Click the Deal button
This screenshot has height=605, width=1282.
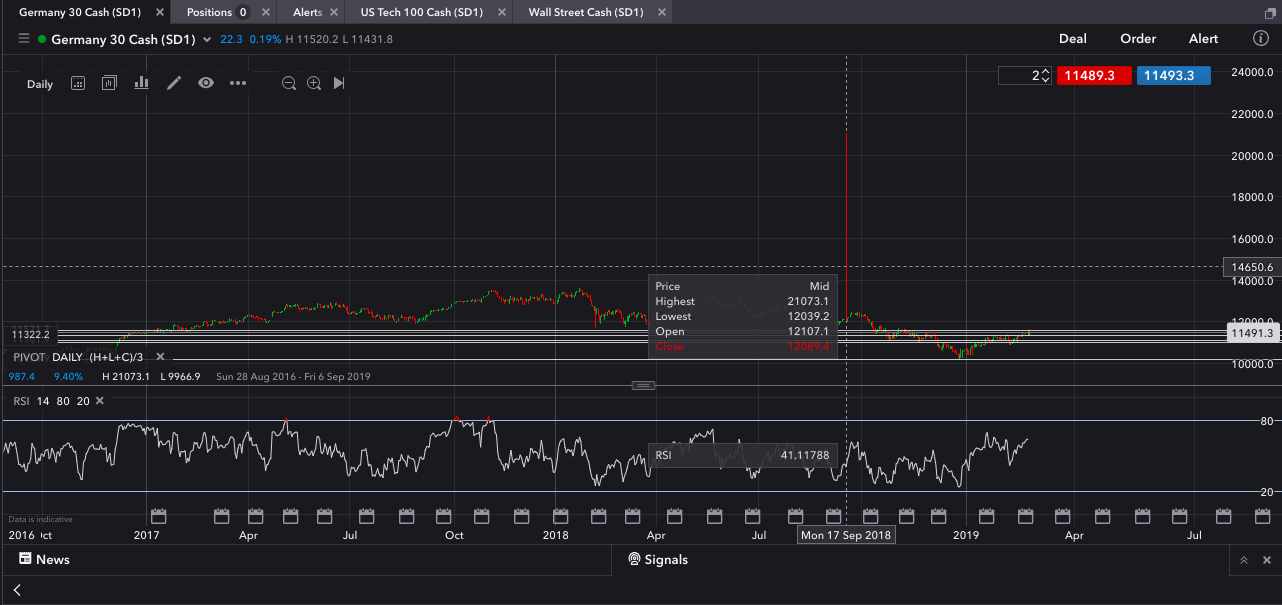pos(1073,38)
